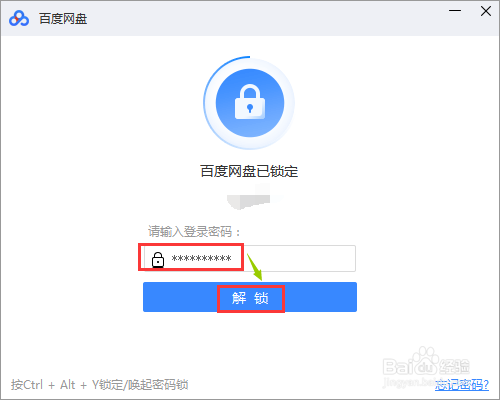
Task: Click the Baidu Netdisk cloud logo
Action: click(19, 18)
